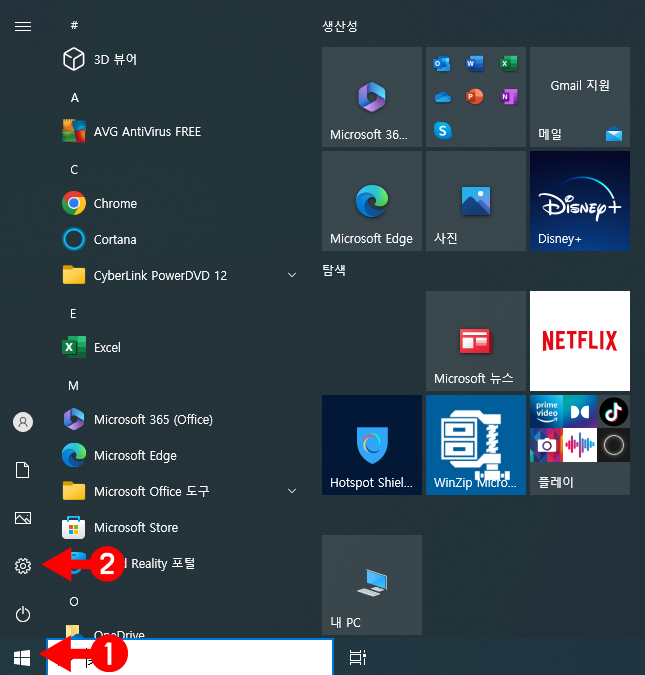The width and height of the screenshot is (645, 675).
Task: Open Skype in the Office tile group
Action: [443, 130]
